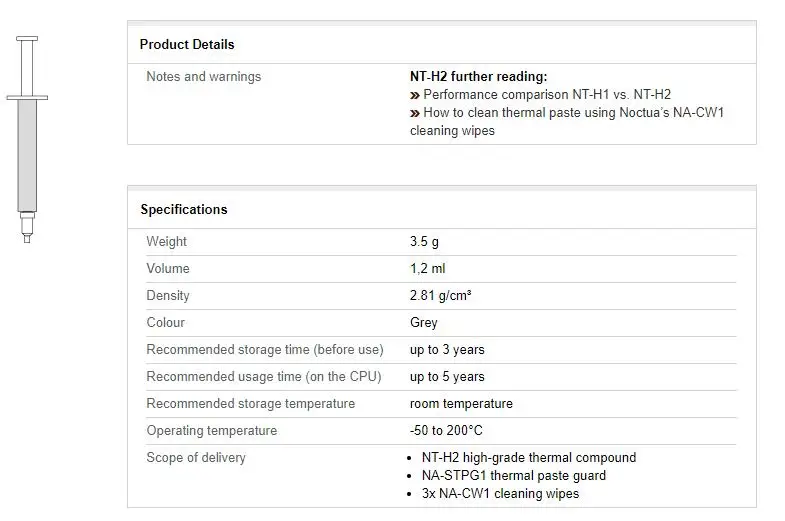Select the "Notes and warnings" label
Image resolution: width=785 pixels, height=521 pixels.
click(204, 76)
